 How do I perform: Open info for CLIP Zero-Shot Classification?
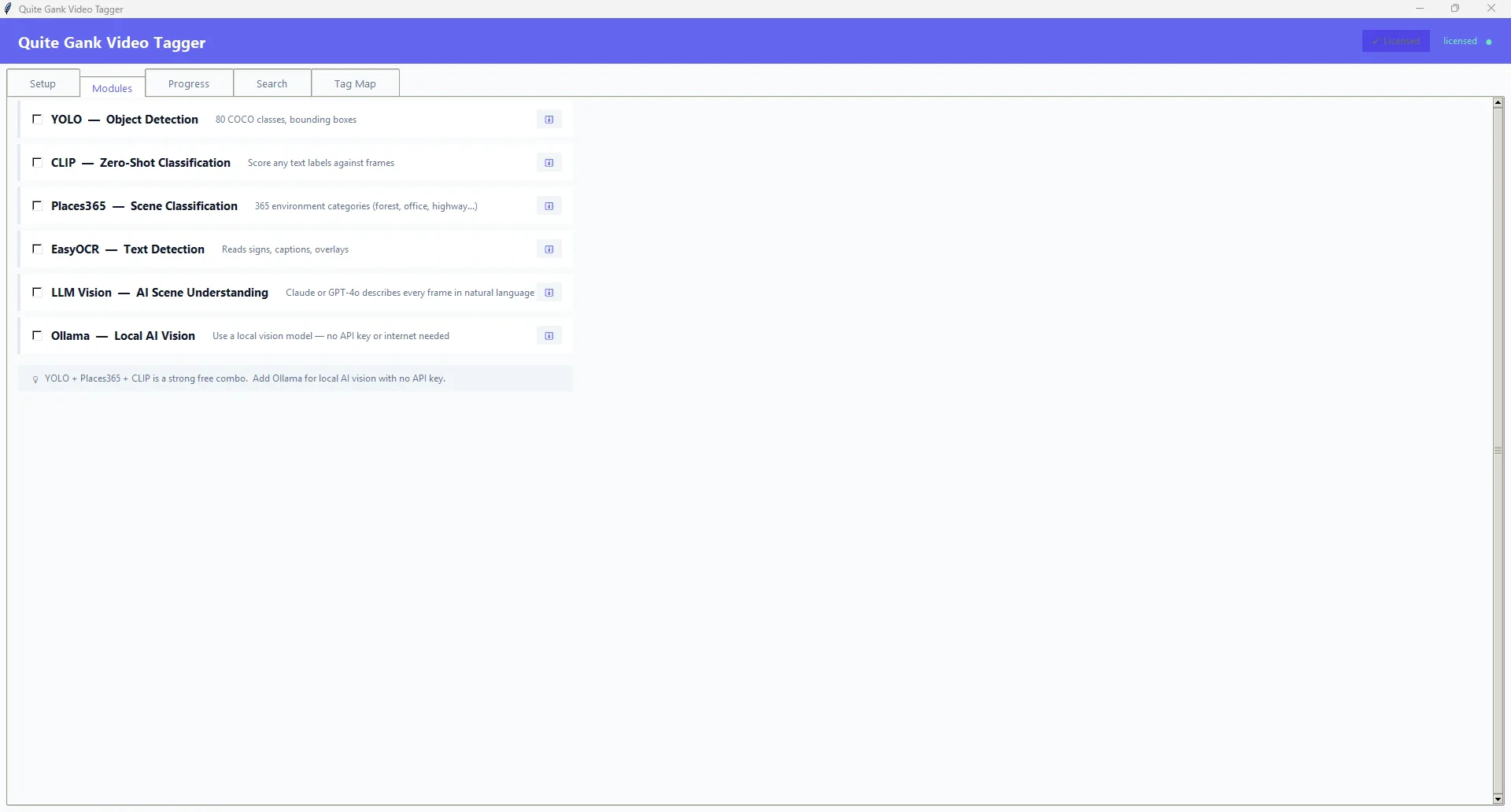click(x=549, y=163)
